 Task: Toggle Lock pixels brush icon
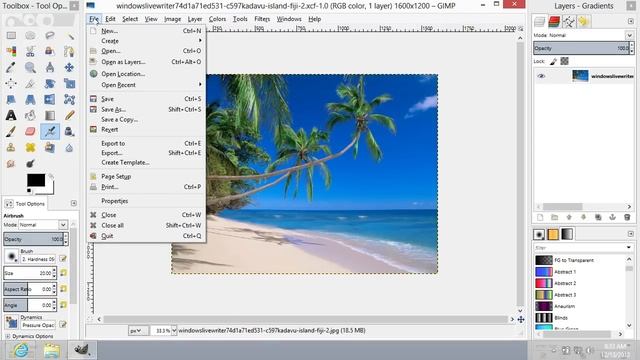tap(553, 61)
